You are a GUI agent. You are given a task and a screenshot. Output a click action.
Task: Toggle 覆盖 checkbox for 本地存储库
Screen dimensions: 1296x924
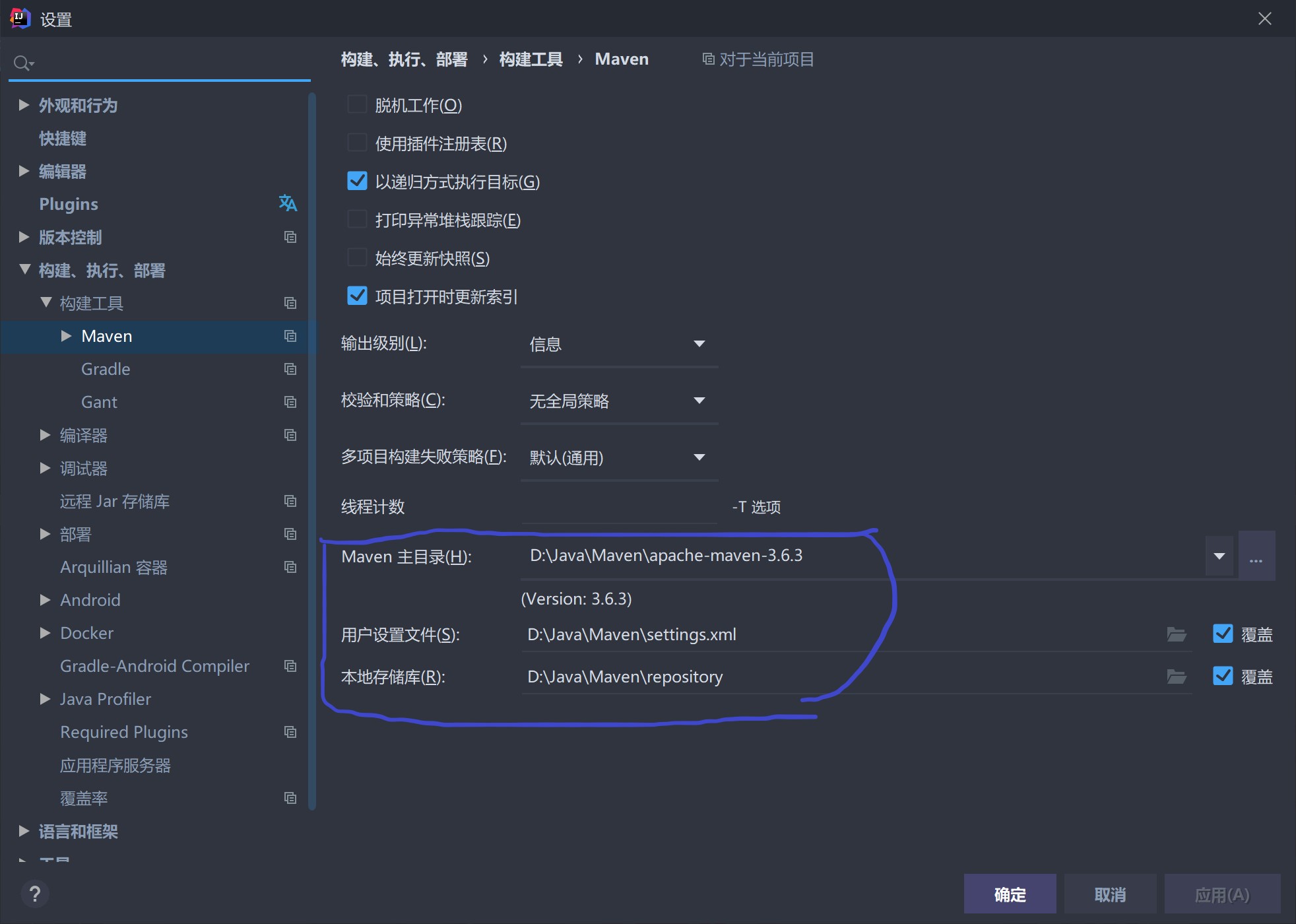(1223, 676)
